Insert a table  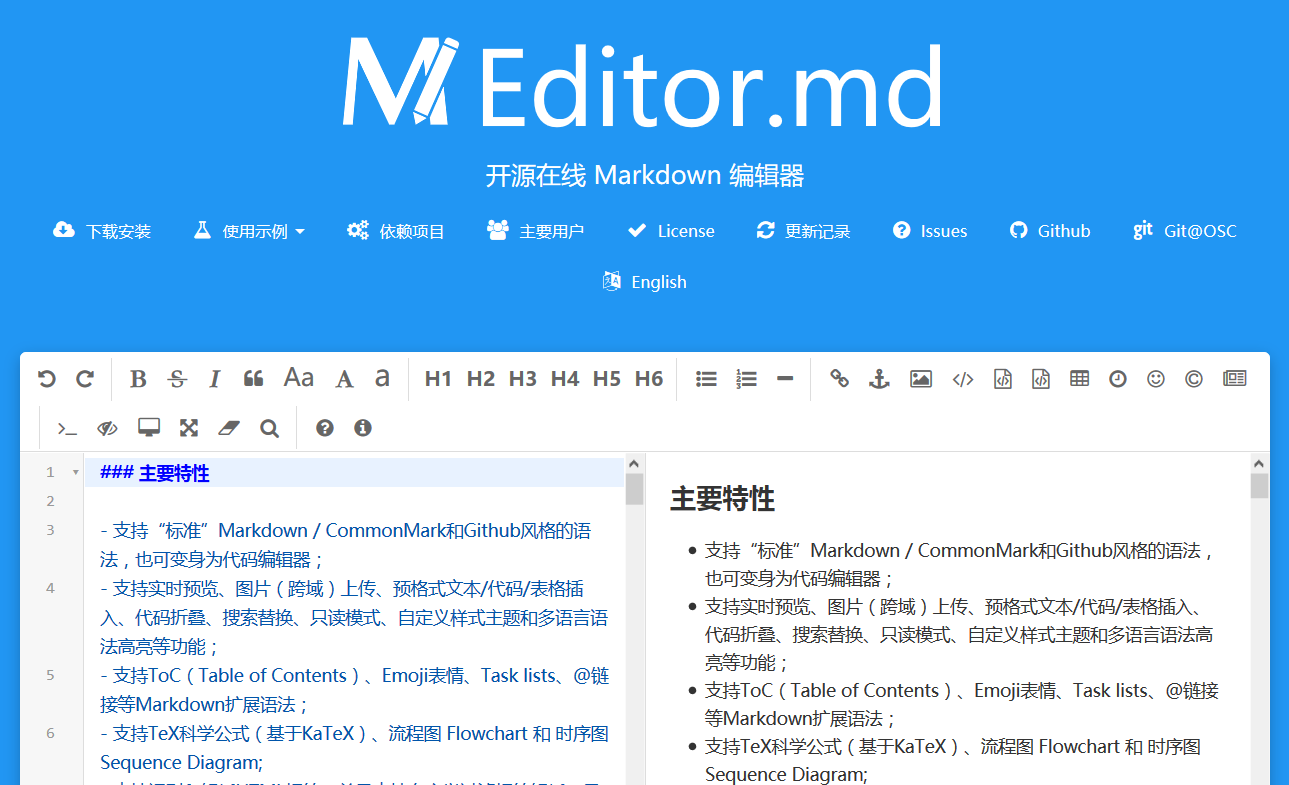click(x=1079, y=379)
